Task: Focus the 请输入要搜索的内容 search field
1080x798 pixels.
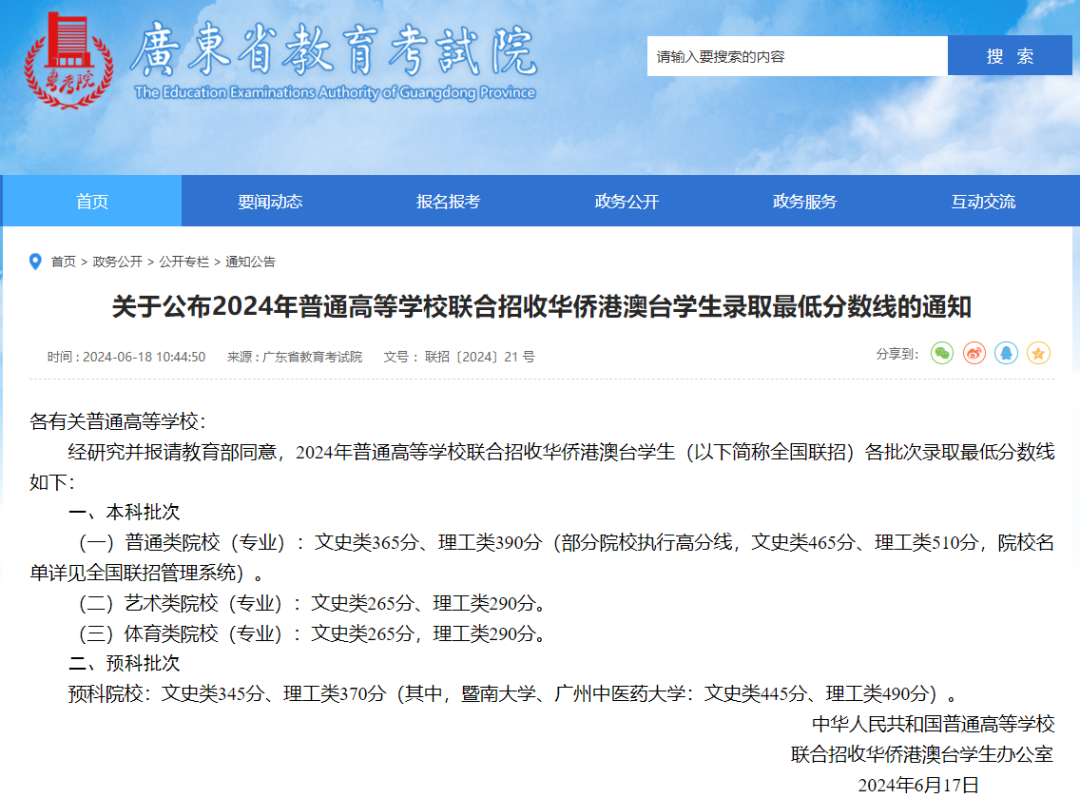Action: 798,56
